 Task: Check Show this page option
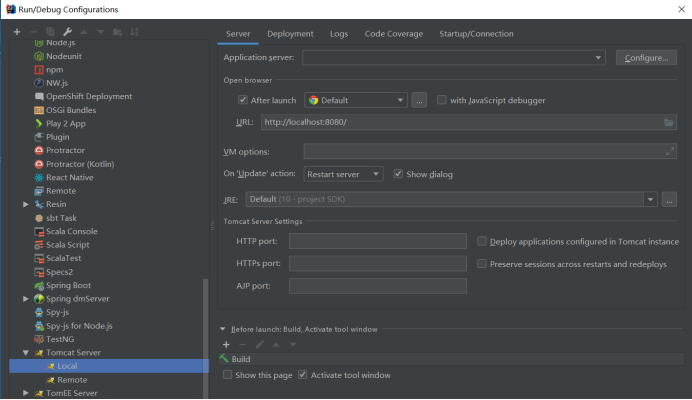click(x=227, y=375)
